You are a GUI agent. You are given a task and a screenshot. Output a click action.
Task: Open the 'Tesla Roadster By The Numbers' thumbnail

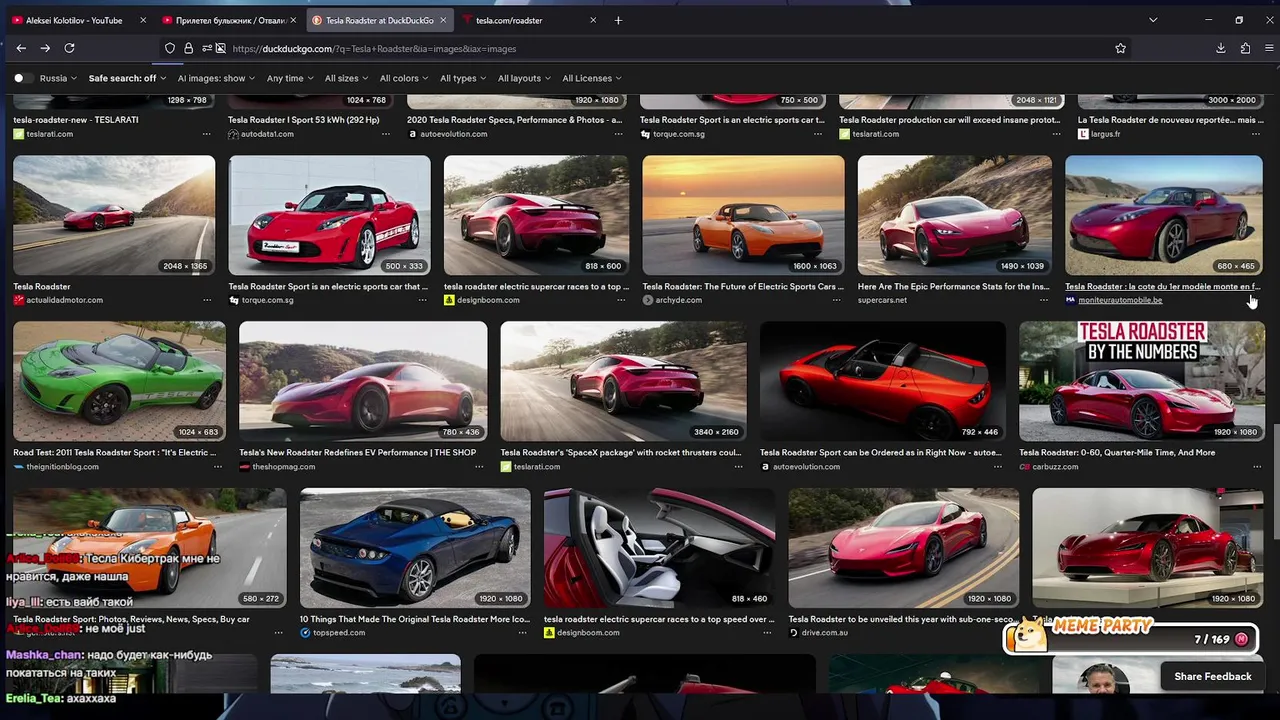pos(1142,381)
